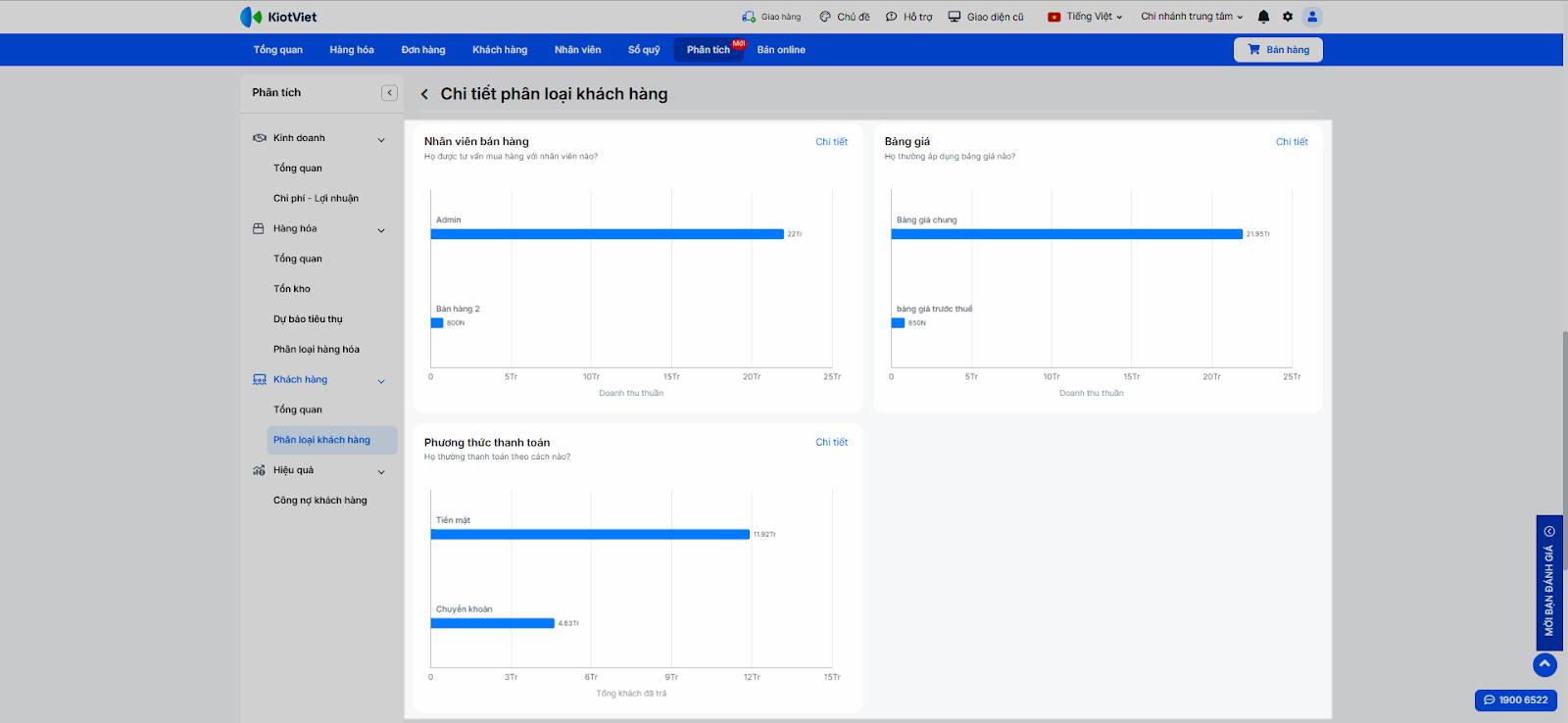Collapse the Hàng hóa sidebar section

point(381,229)
